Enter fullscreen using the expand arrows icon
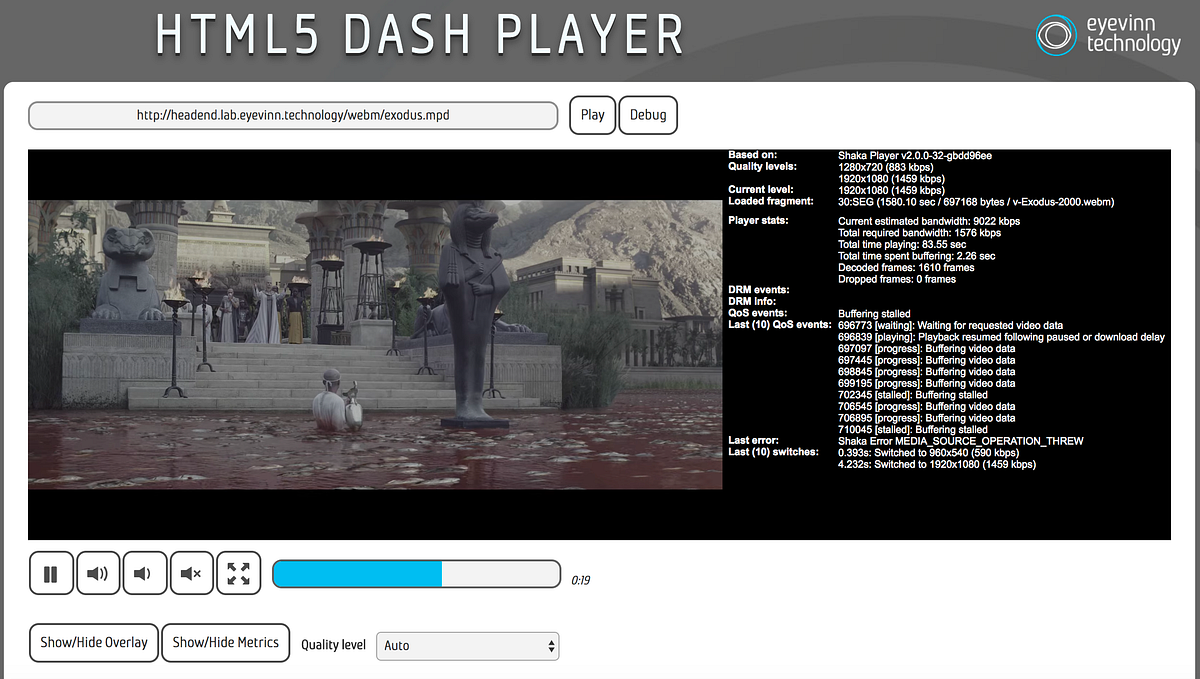1200x679 pixels. (x=239, y=572)
